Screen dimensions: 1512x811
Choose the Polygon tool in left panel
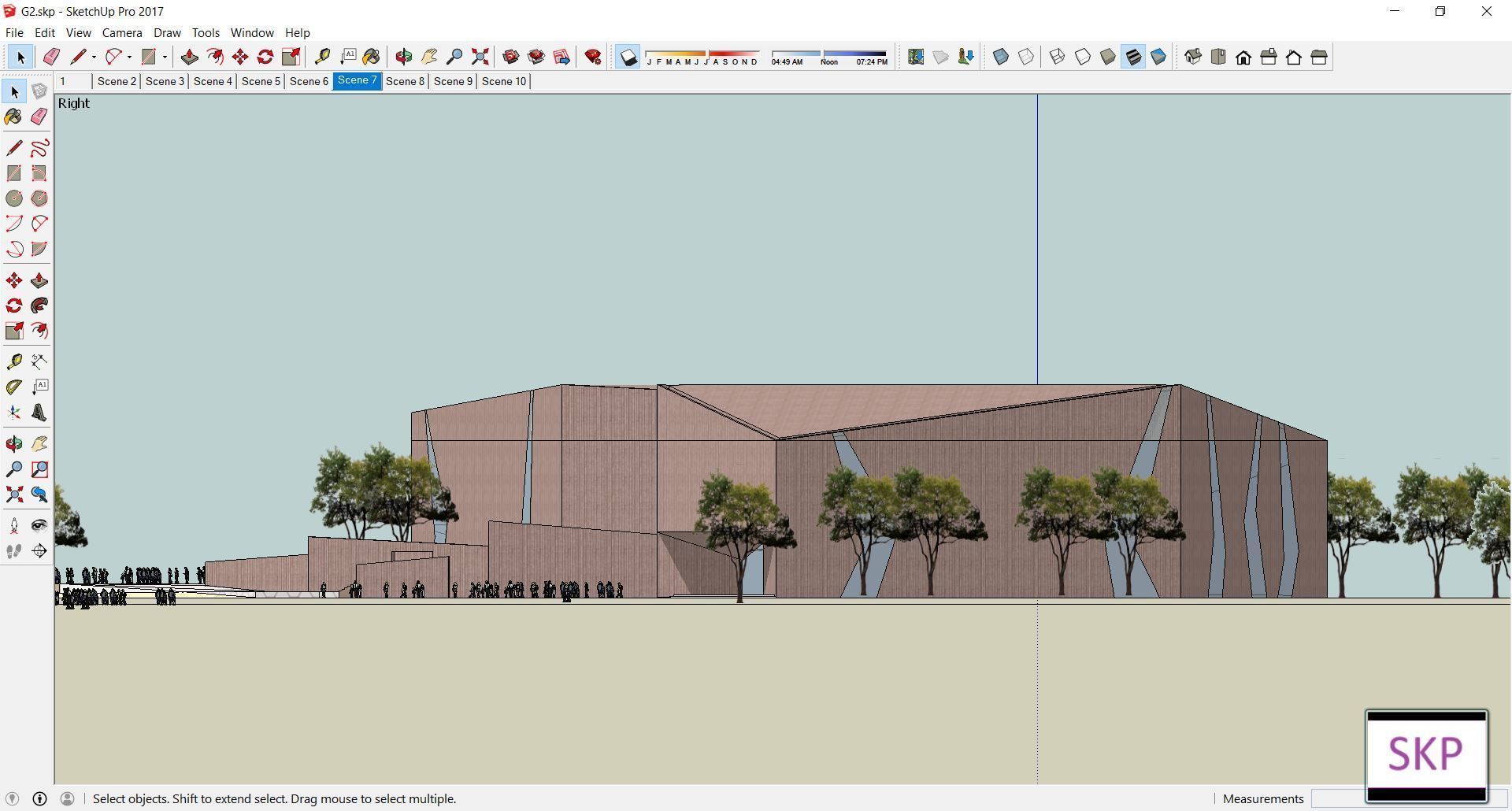pos(39,198)
